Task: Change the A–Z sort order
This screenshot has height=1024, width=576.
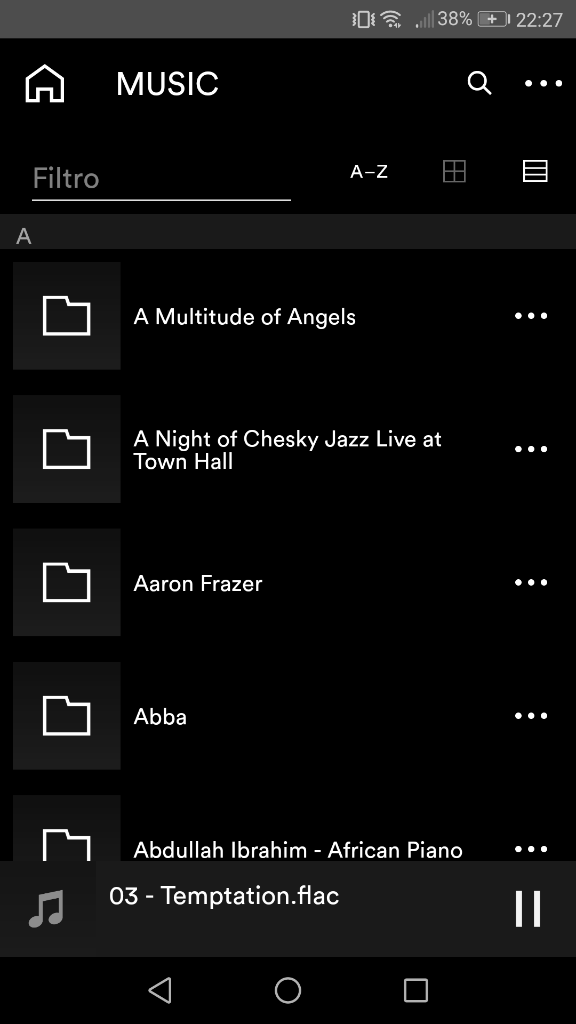Action: 369,172
